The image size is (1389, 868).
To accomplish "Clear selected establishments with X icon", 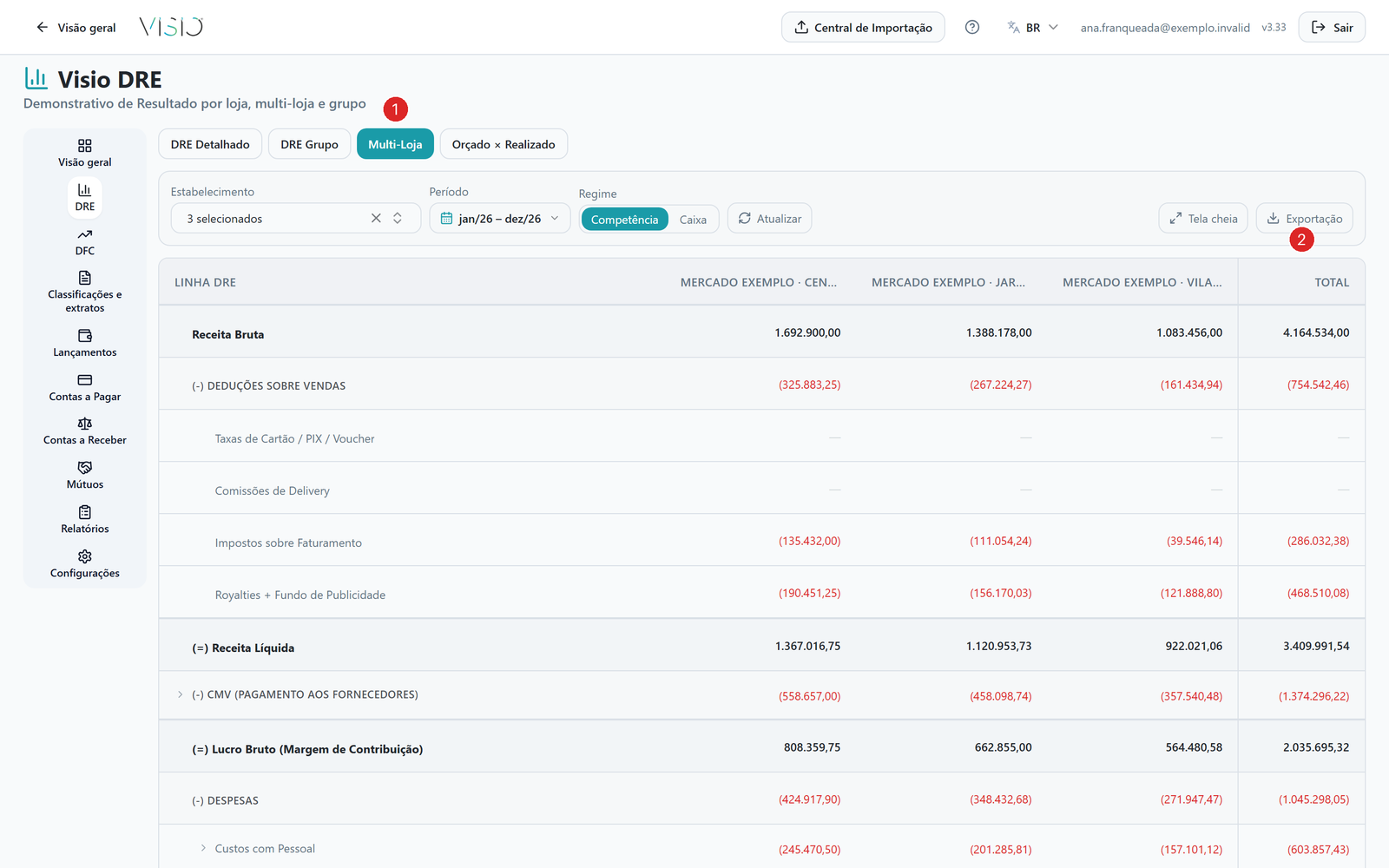I will point(376,218).
